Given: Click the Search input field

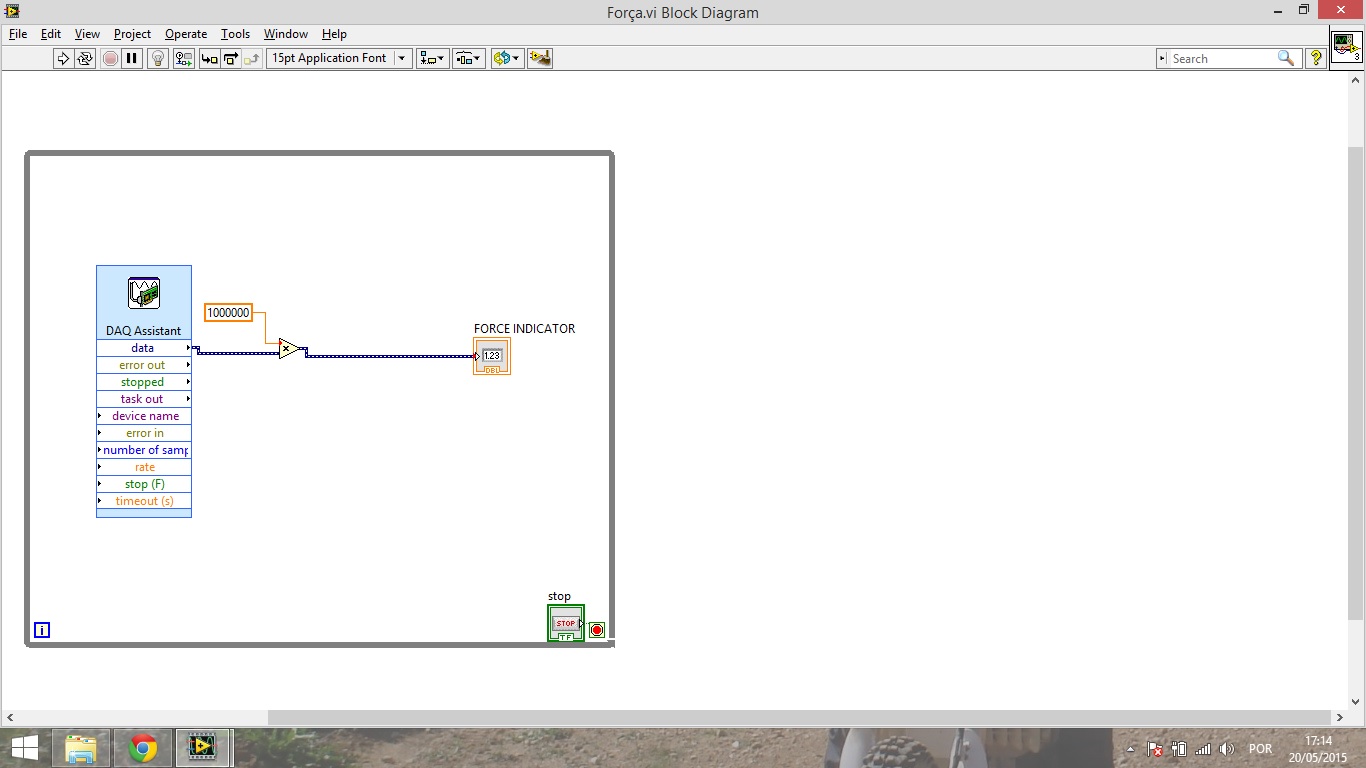Looking at the screenshot, I should (x=1220, y=59).
